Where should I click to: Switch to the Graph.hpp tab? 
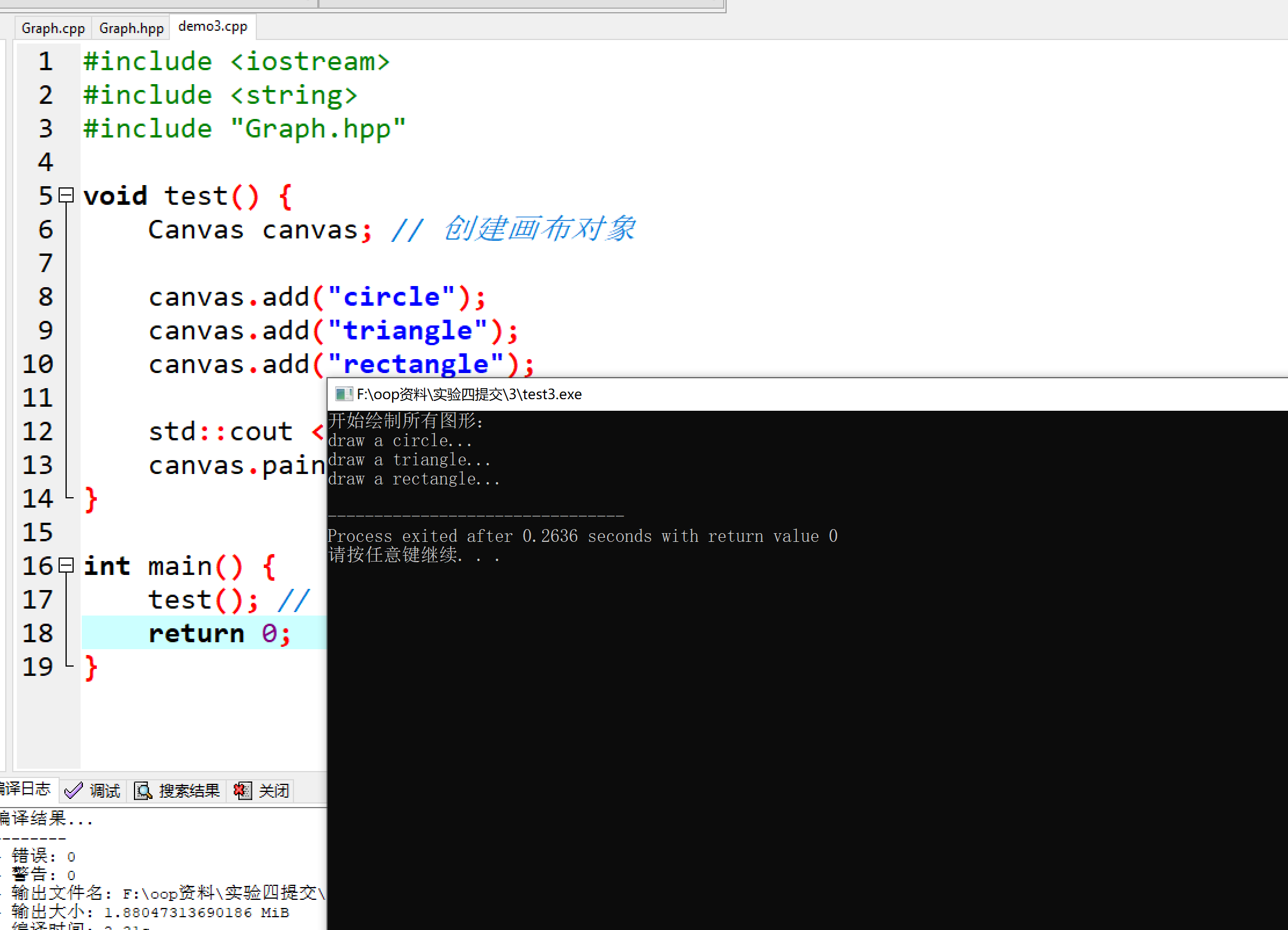point(131,28)
